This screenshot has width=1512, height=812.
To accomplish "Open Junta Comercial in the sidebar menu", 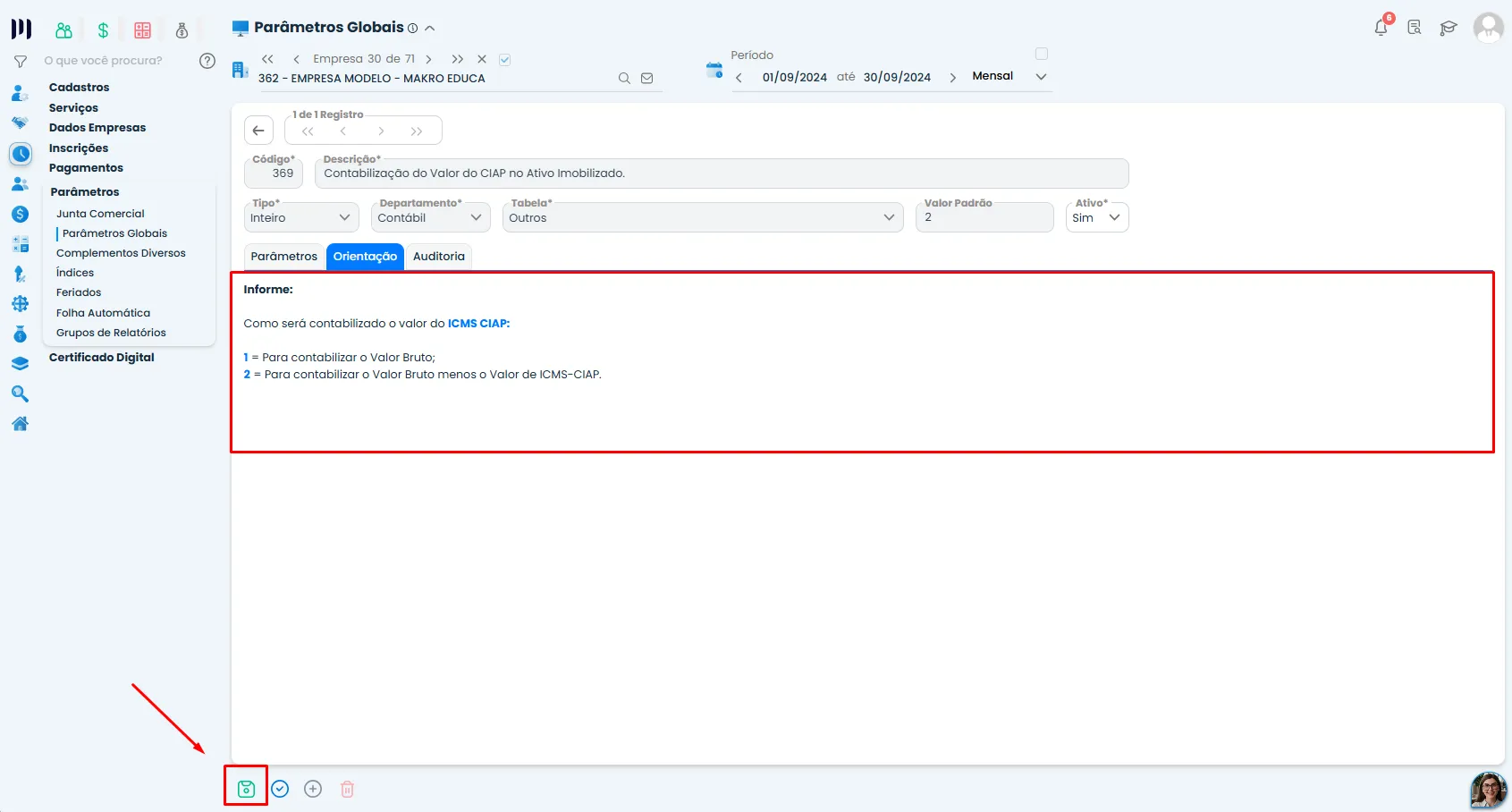I will [x=100, y=214].
